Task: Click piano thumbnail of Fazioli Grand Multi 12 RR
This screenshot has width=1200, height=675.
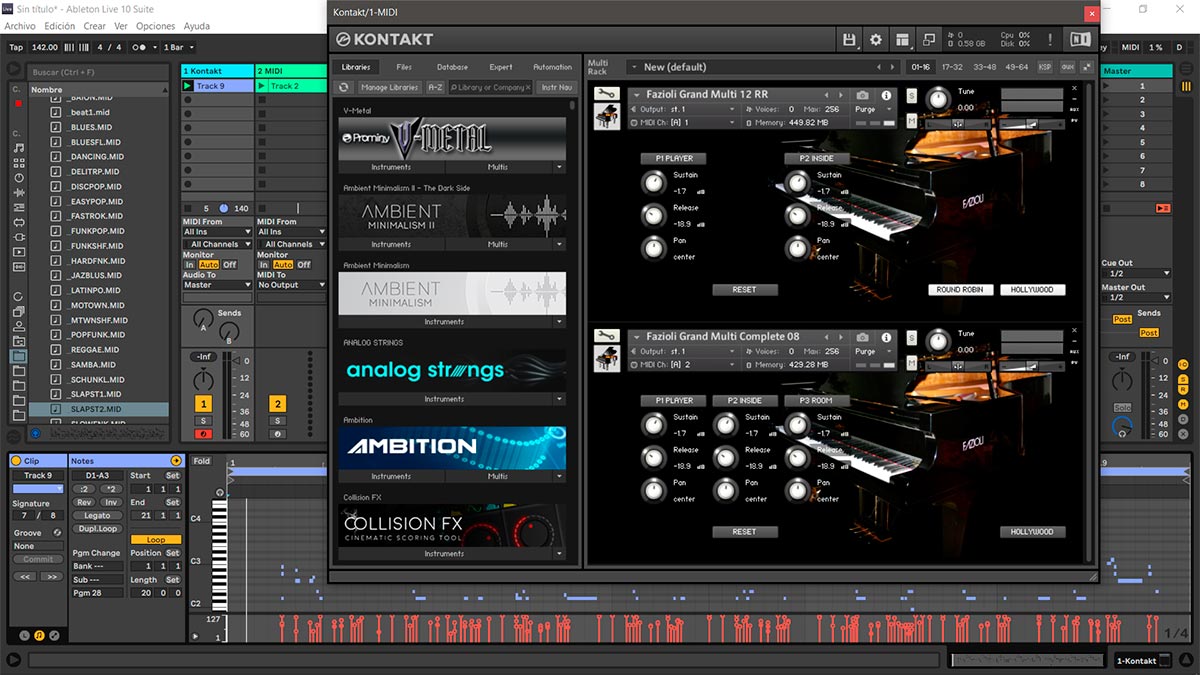Action: click(606, 116)
